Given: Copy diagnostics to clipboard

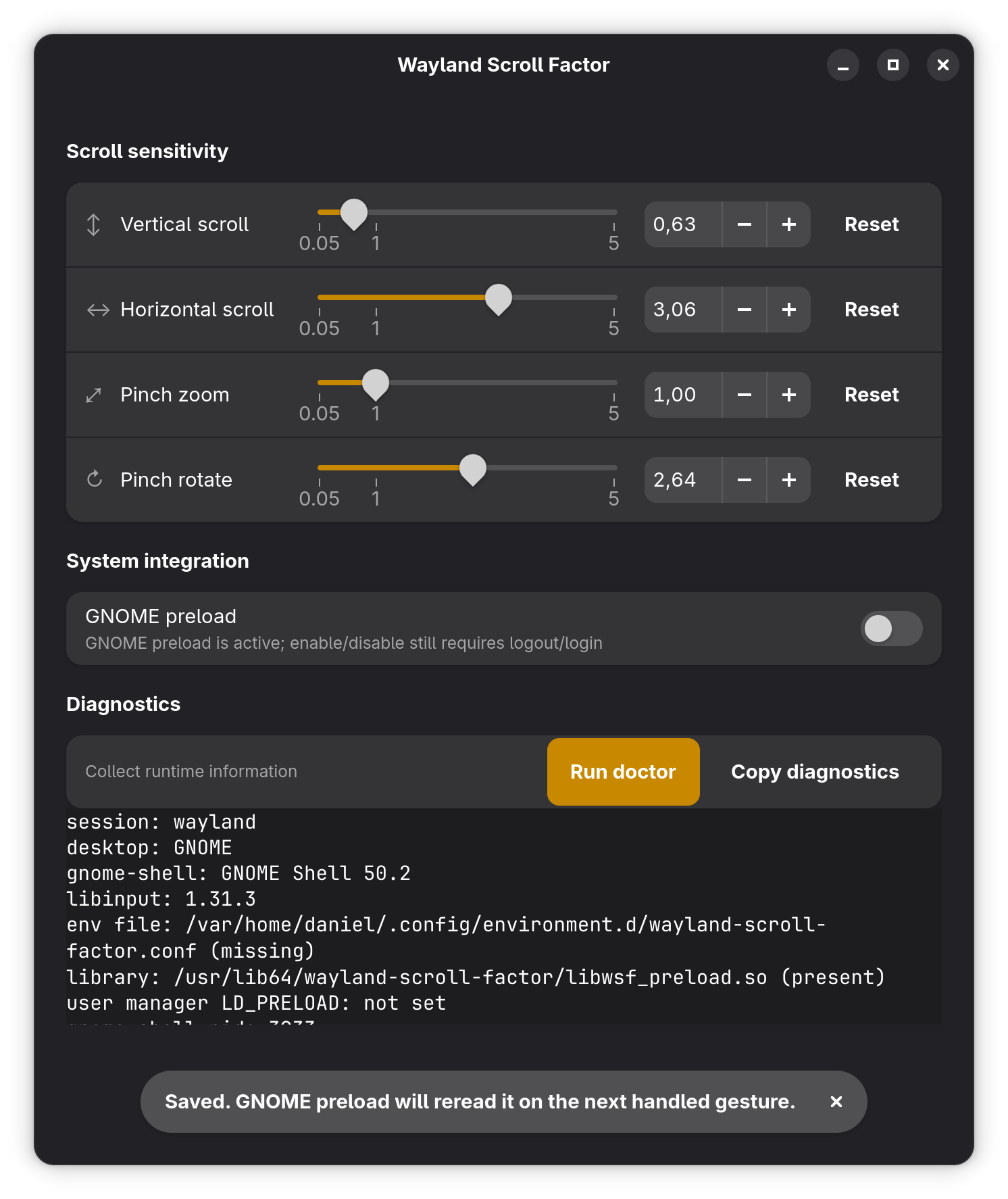Looking at the screenshot, I should [x=815, y=772].
